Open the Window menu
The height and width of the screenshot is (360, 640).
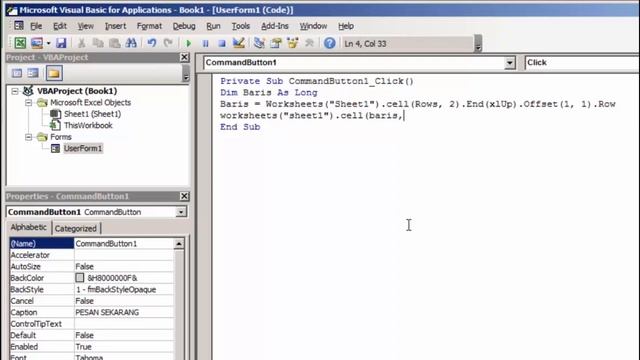point(313,26)
